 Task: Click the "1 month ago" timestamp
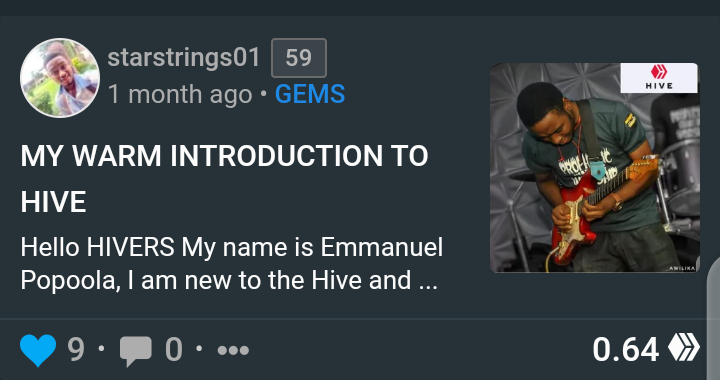[180, 95]
